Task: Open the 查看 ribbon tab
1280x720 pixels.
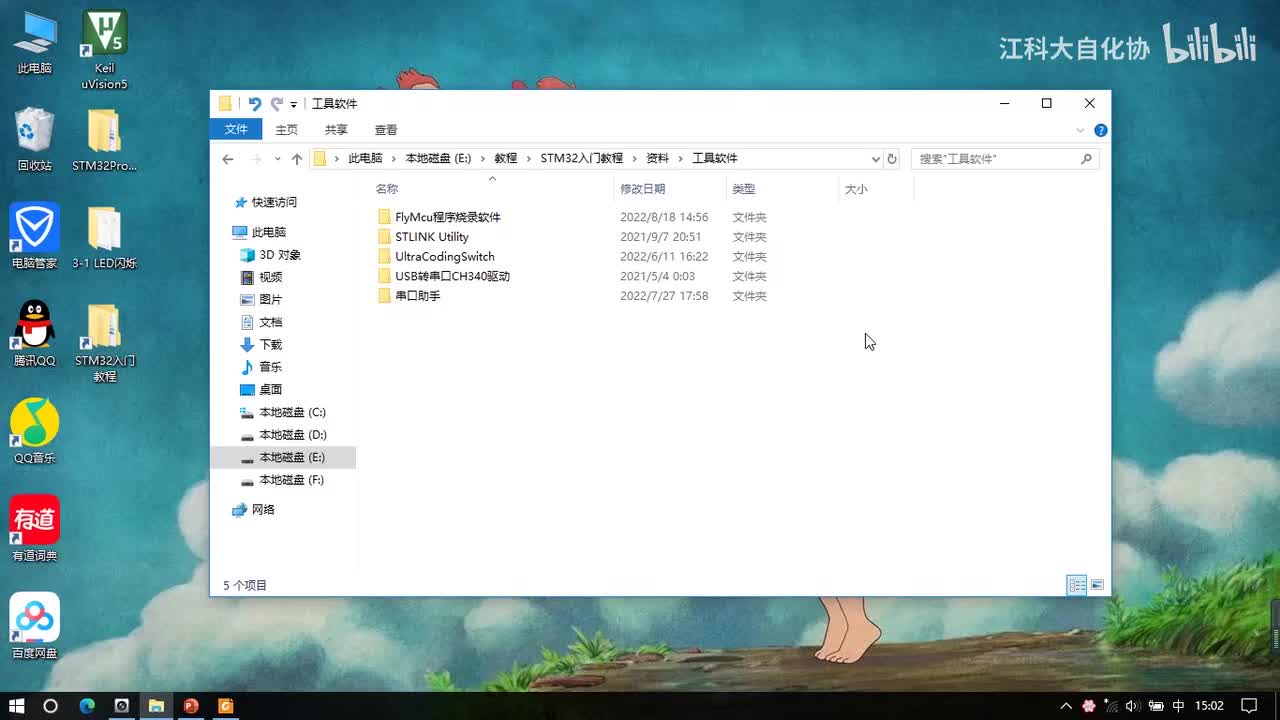Action: 386,130
